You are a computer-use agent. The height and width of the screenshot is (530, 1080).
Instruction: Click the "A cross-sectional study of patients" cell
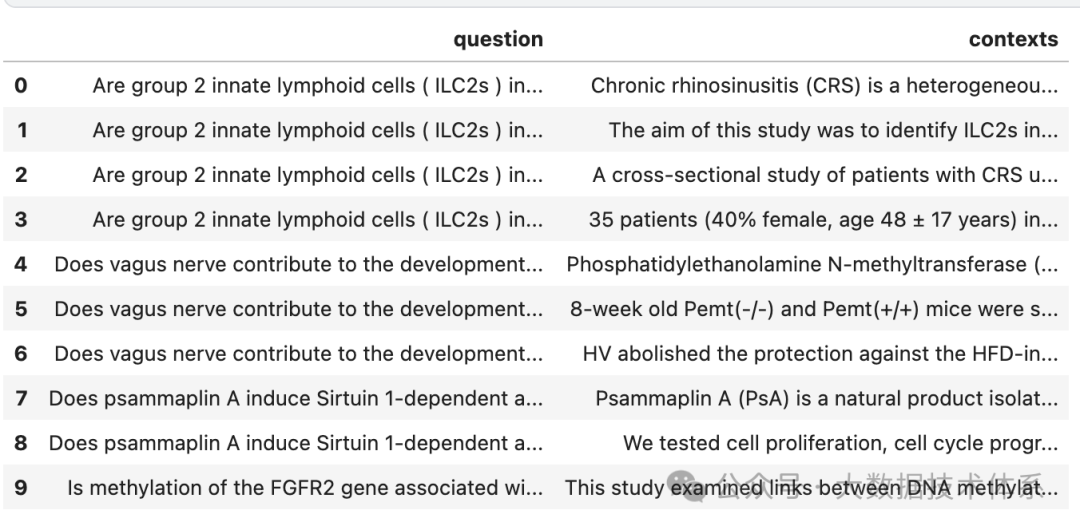825,175
